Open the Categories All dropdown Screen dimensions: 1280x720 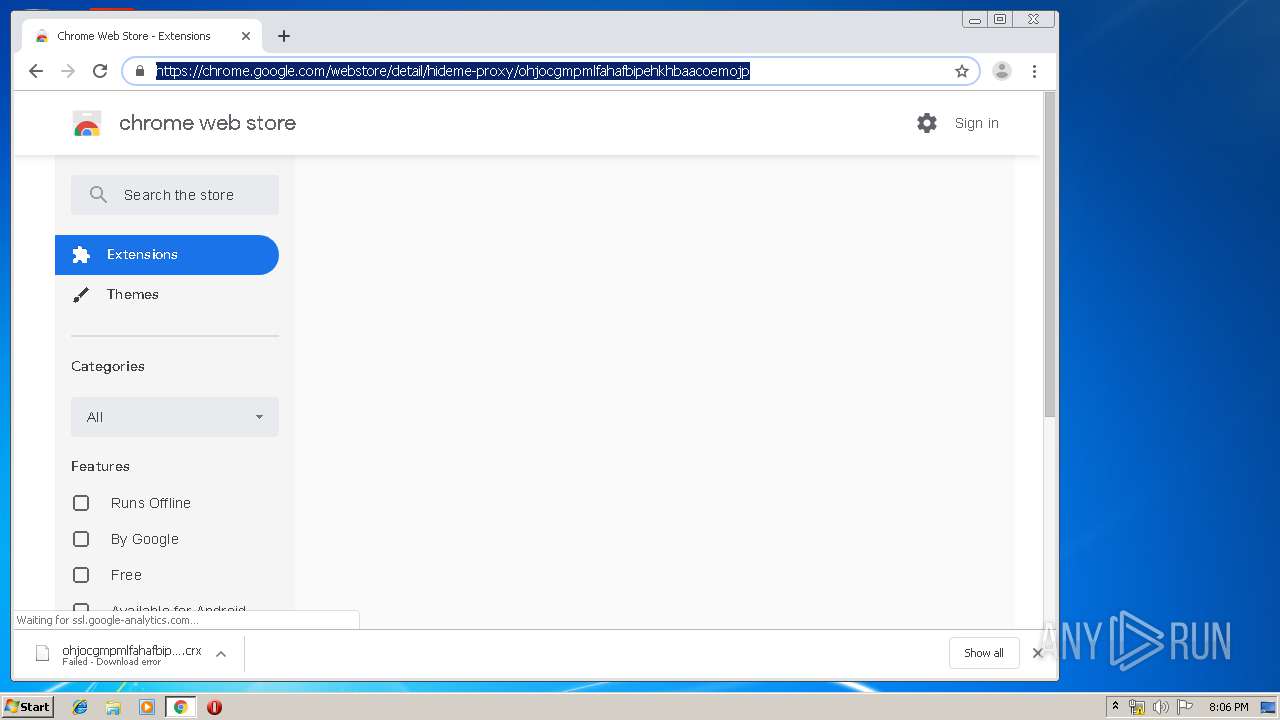click(x=175, y=417)
